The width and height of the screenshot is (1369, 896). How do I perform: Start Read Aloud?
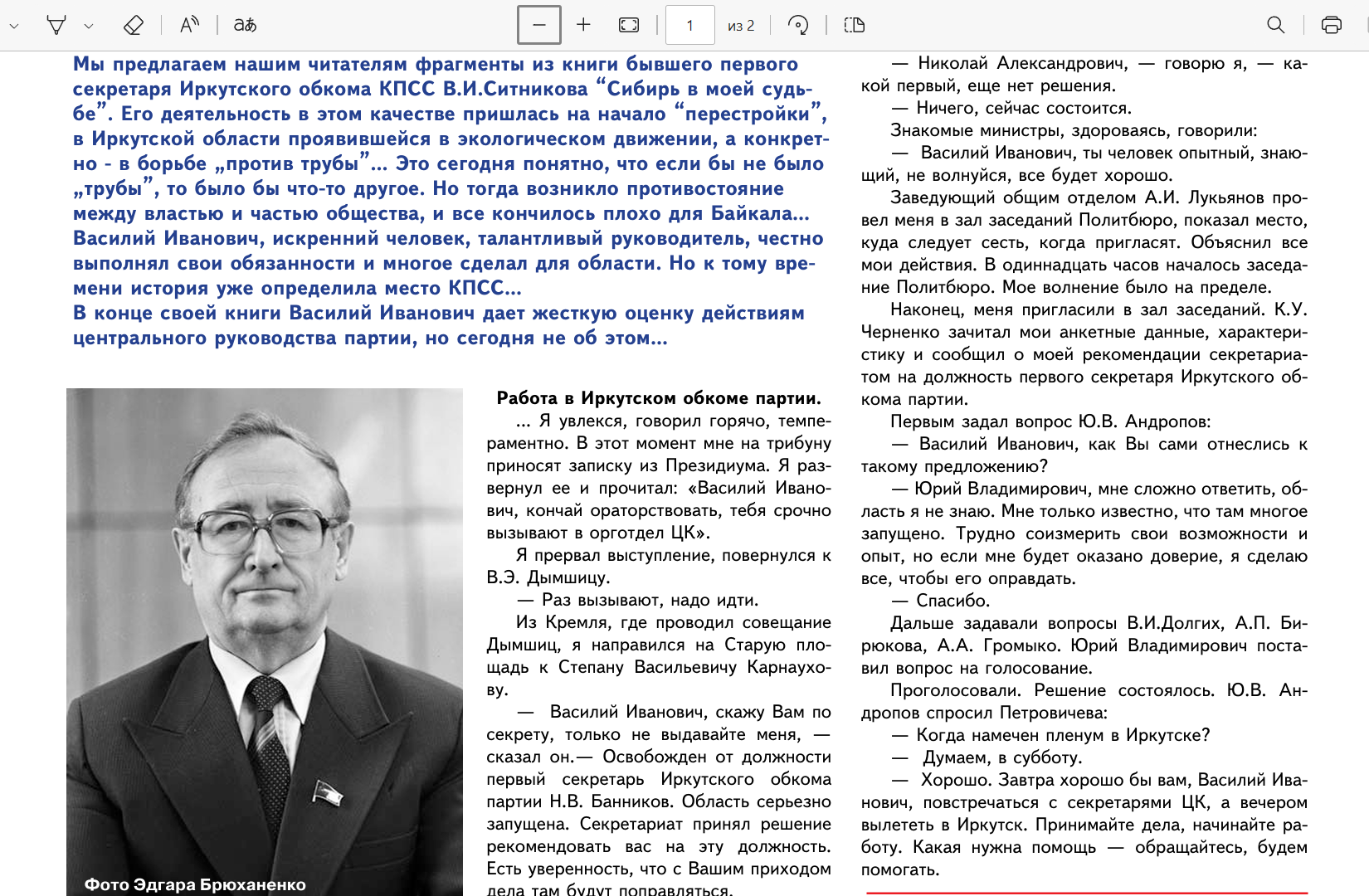point(190,25)
